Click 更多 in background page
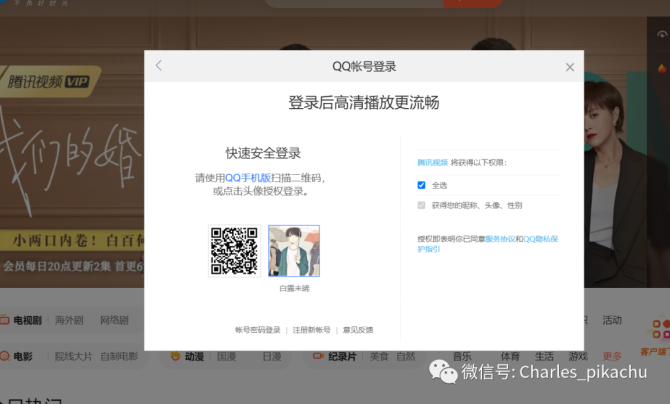670x404 pixels. tap(612, 357)
